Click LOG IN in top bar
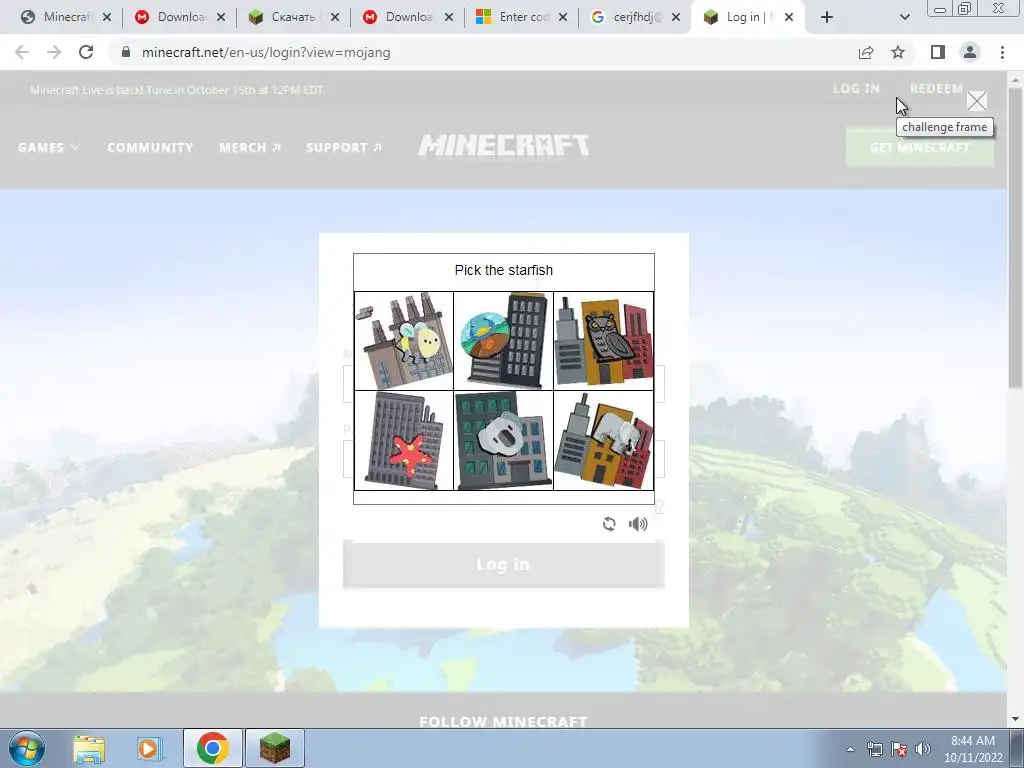 tap(856, 89)
